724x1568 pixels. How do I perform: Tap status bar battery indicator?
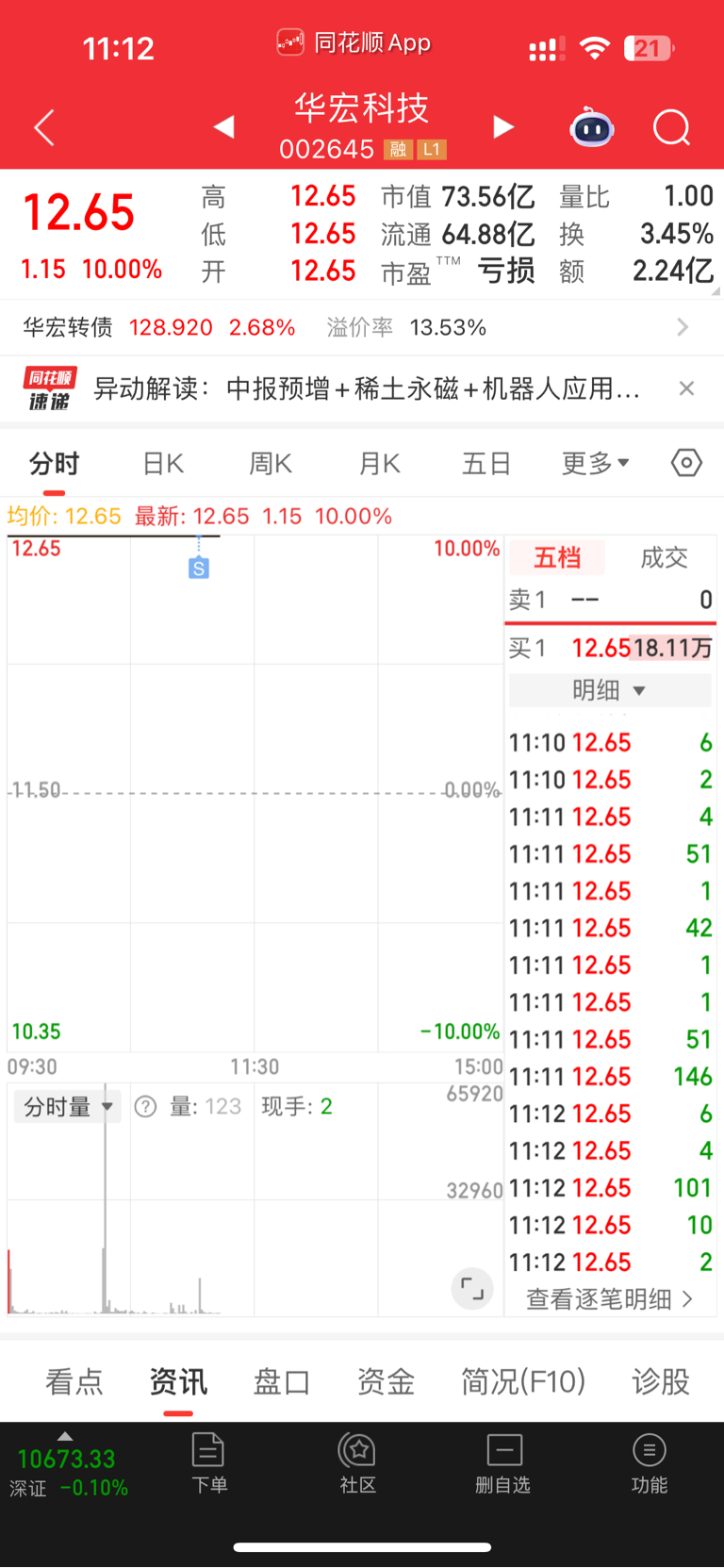[650, 48]
